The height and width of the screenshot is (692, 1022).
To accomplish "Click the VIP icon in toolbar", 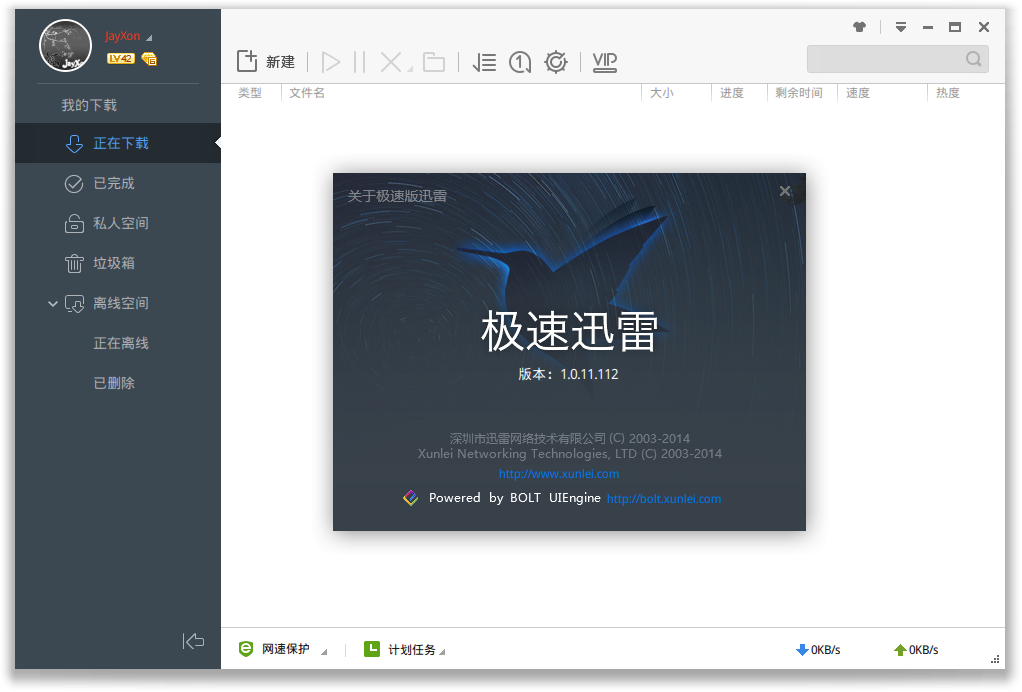I will pos(605,62).
